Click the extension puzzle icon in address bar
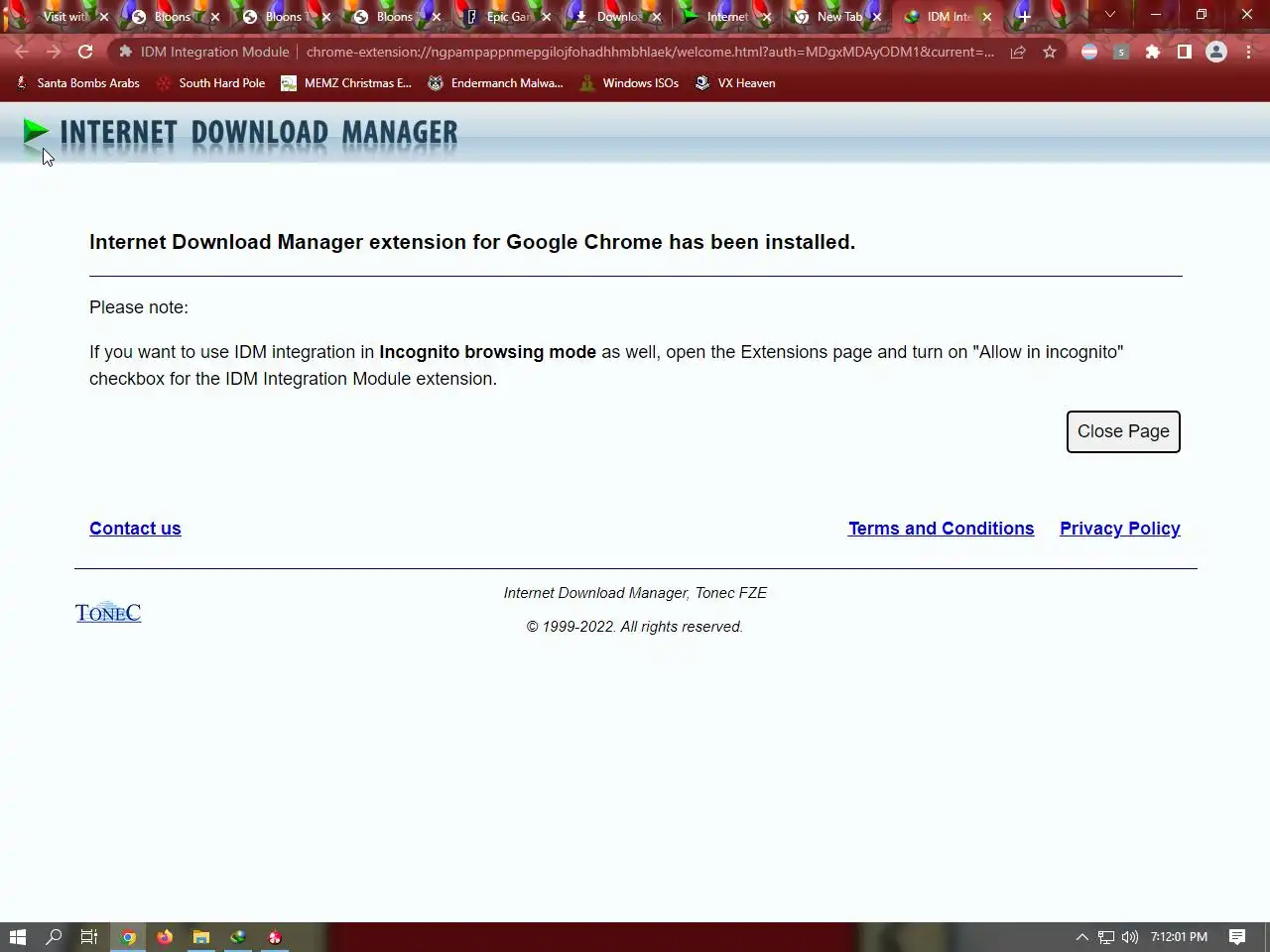Image resolution: width=1270 pixels, height=952 pixels. 125,52
